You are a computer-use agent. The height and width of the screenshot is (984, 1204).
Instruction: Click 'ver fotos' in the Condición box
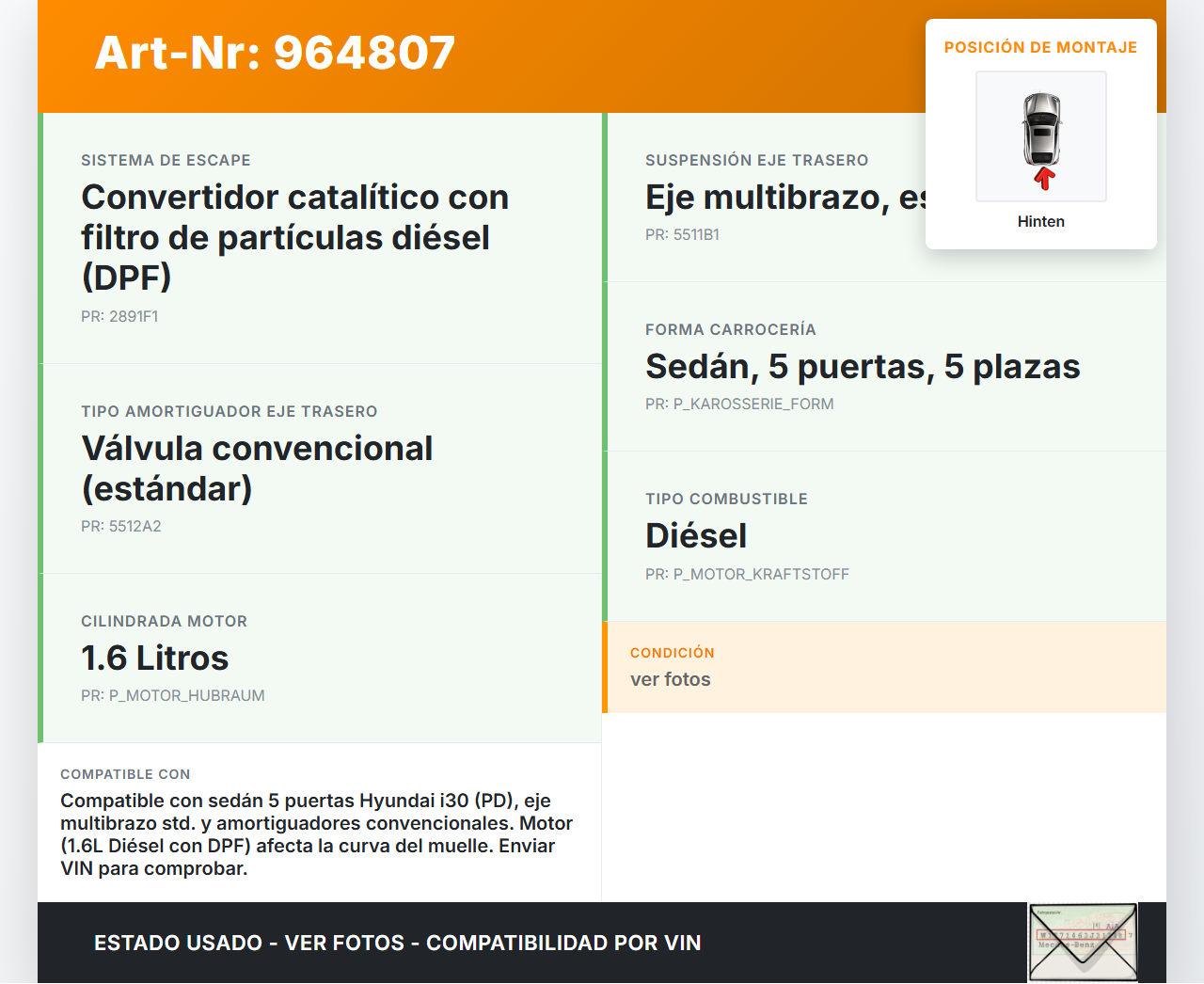point(671,680)
